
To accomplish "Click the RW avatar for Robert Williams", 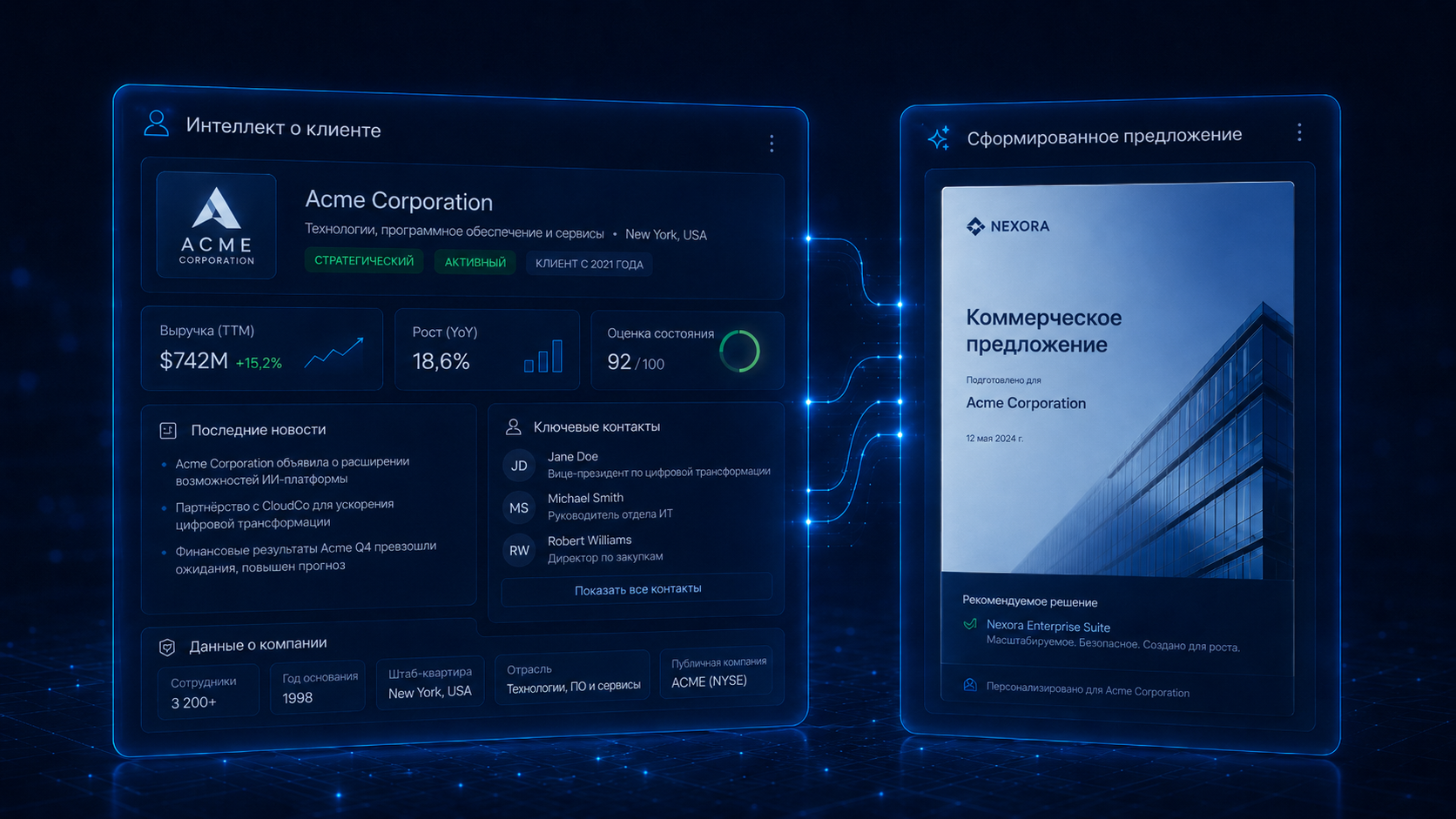I will [x=519, y=550].
